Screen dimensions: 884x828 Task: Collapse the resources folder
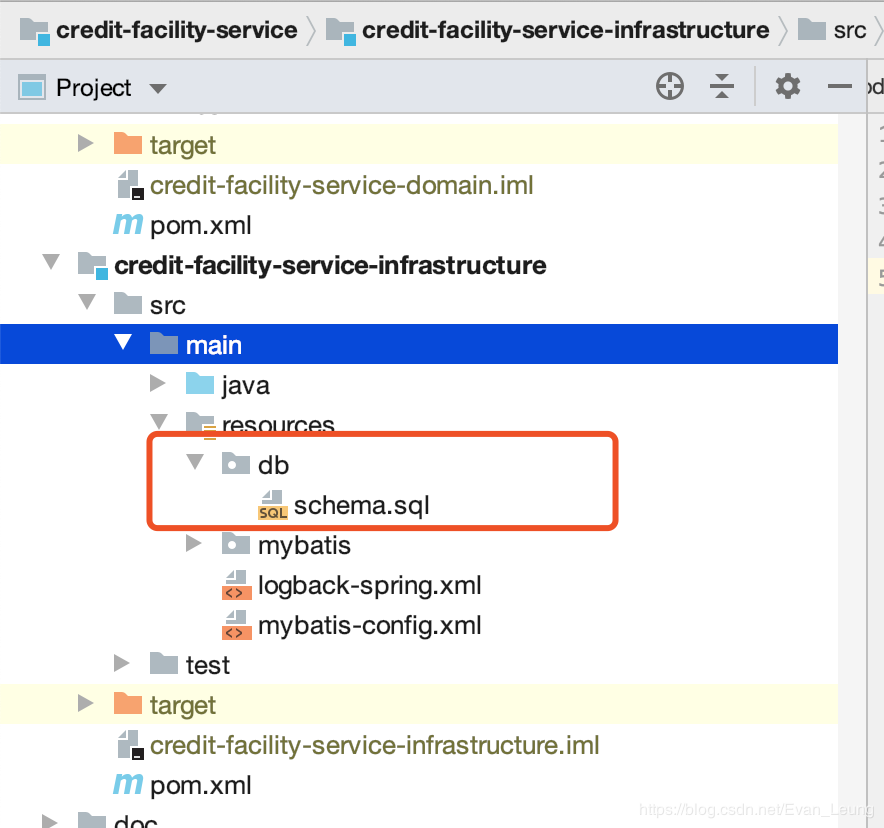[x=159, y=421]
